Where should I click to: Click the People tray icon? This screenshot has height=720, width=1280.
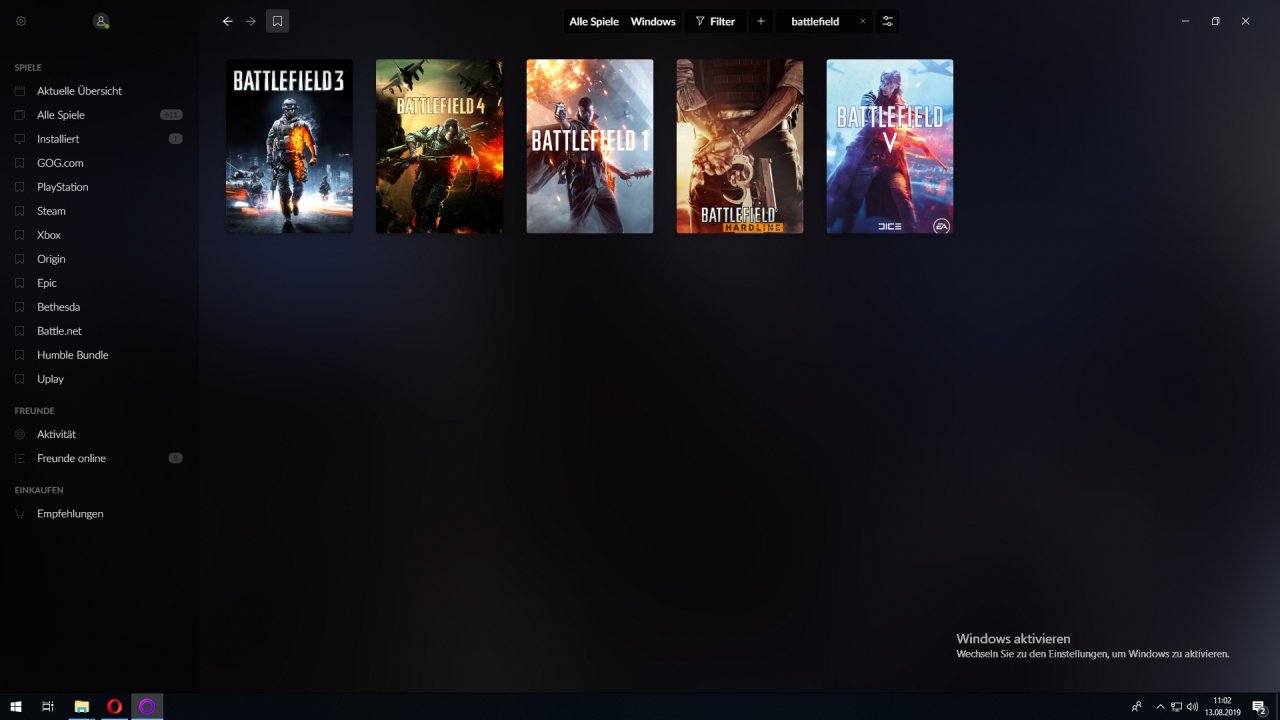1137,706
